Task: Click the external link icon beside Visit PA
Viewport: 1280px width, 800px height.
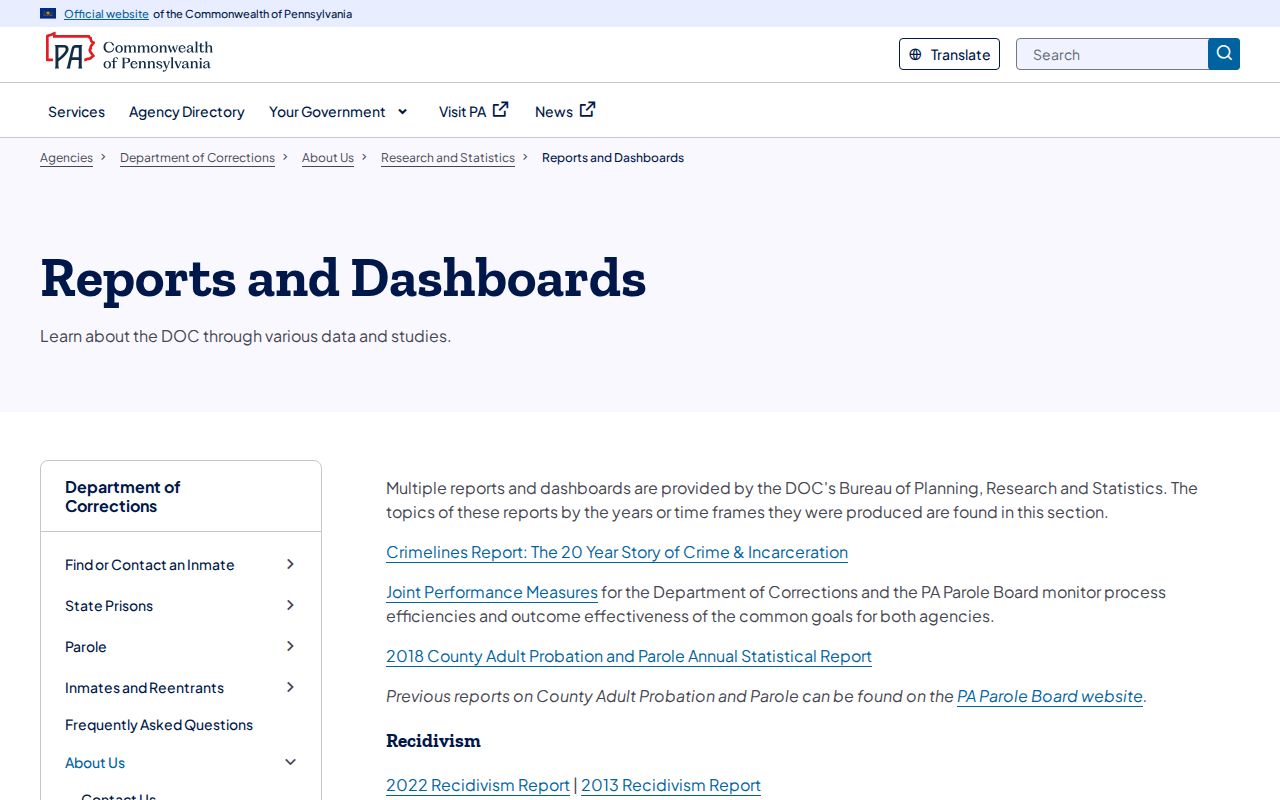Action: point(500,110)
